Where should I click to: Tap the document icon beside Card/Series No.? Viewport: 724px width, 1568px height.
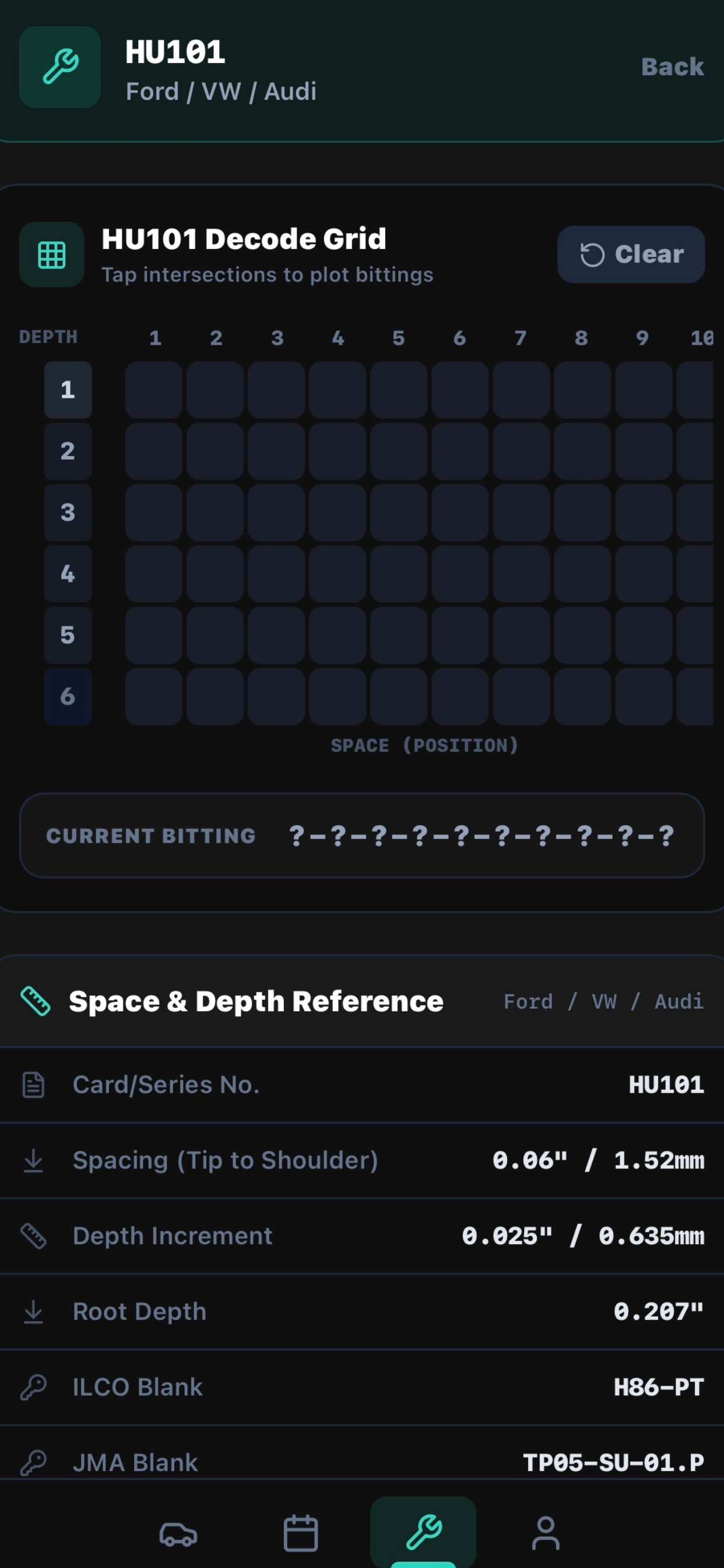coord(33,1084)
